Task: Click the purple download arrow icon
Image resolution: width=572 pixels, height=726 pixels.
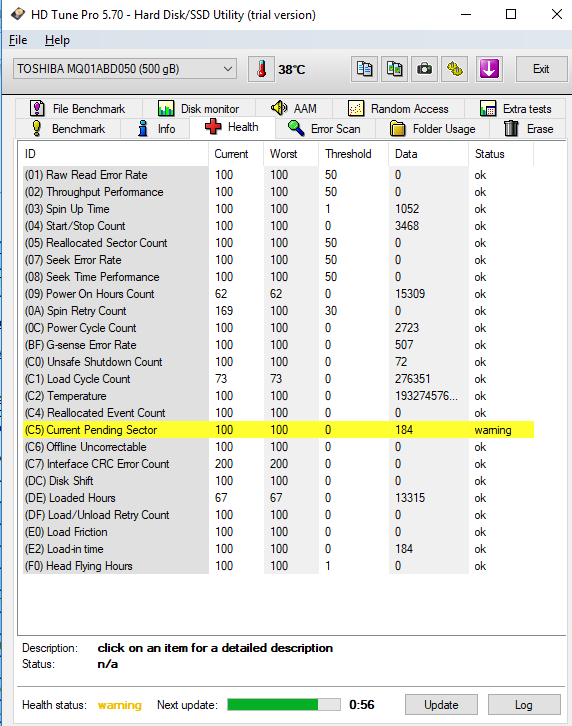Action: tap(490, 69)
